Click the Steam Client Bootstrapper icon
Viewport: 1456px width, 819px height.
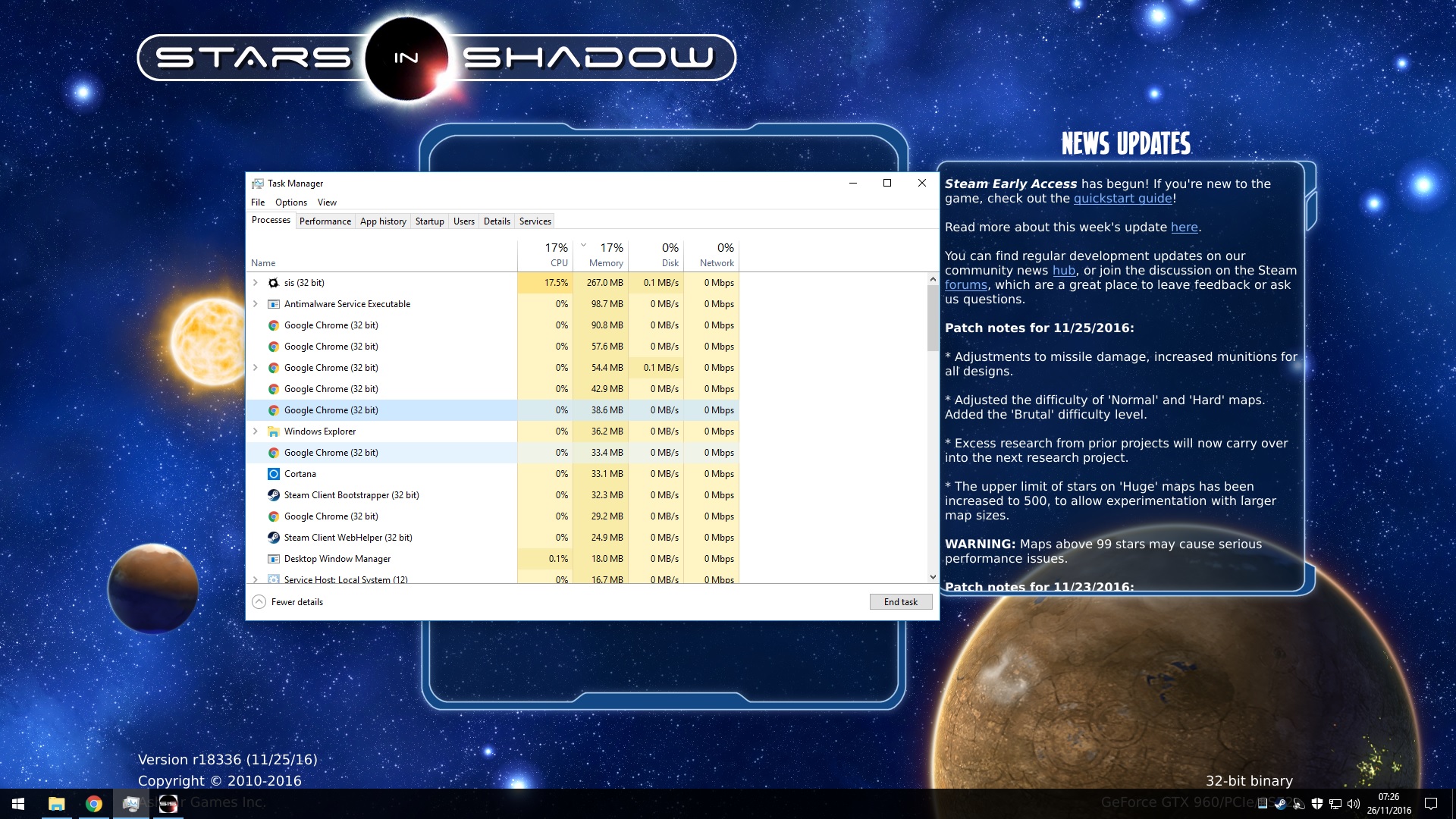click(274, 495)
